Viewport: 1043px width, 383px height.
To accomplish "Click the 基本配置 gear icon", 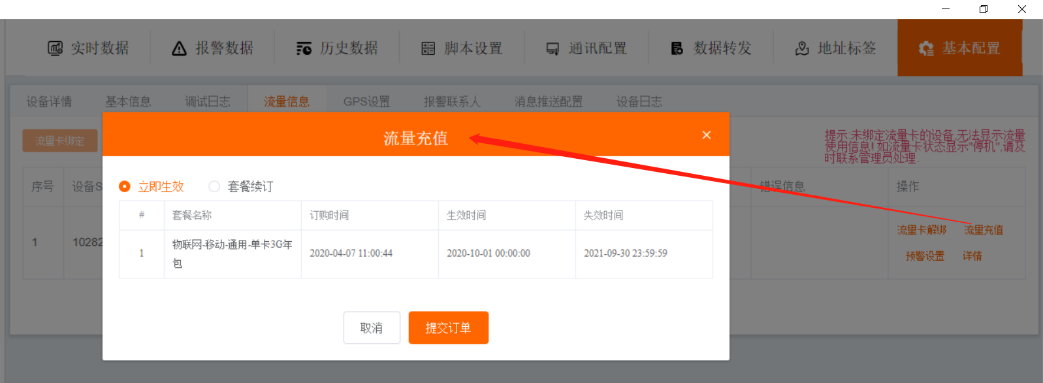I will point(926,49).
